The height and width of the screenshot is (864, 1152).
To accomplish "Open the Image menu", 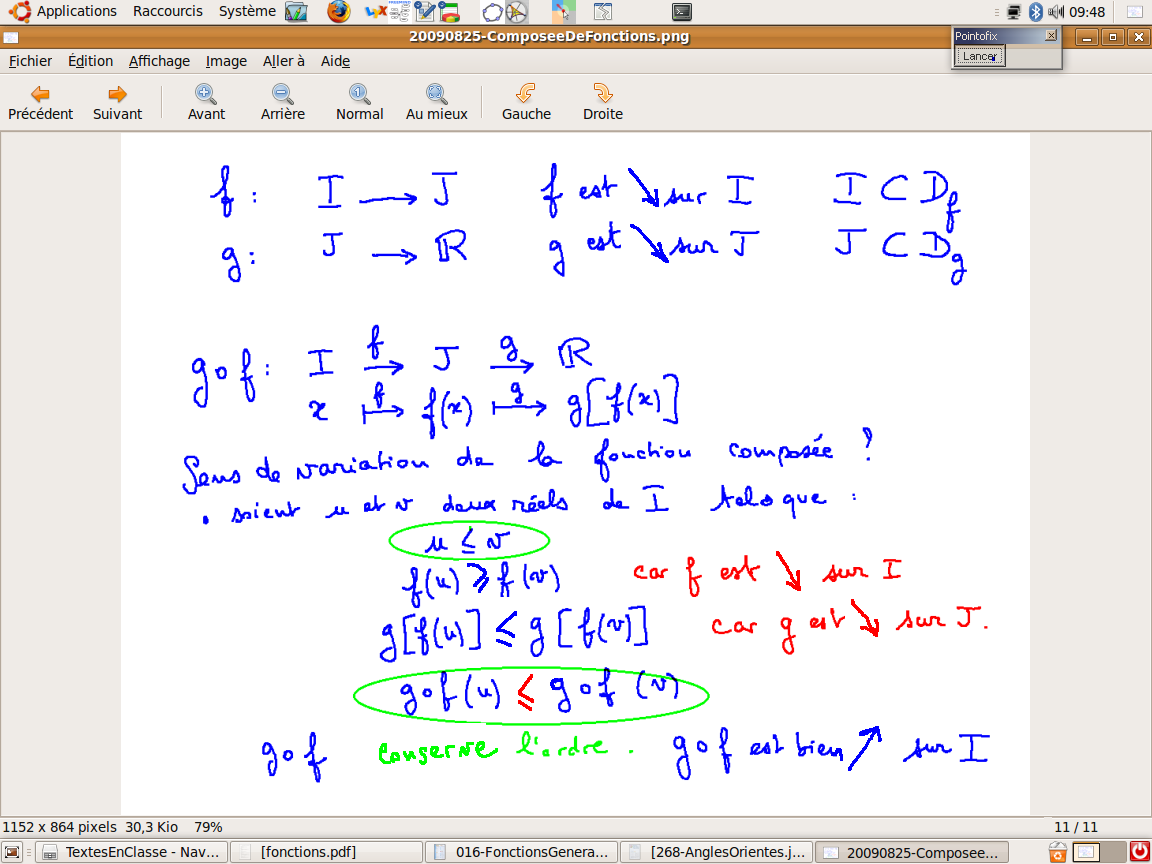I will (x=226, y=61).
